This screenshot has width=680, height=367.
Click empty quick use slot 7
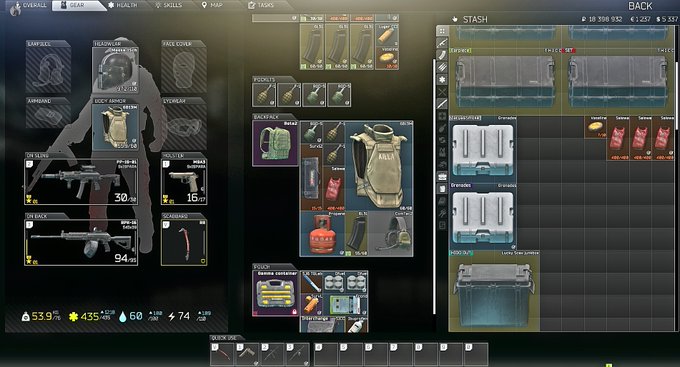tap(401, 354)
